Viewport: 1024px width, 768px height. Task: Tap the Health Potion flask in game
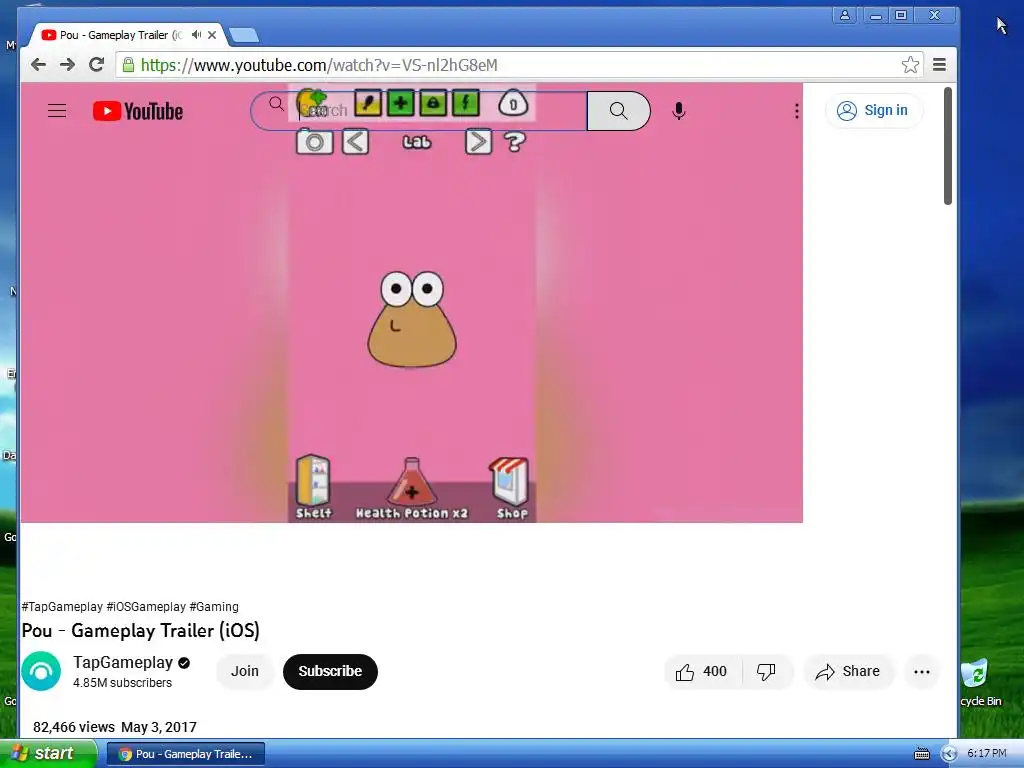(411, 488)
